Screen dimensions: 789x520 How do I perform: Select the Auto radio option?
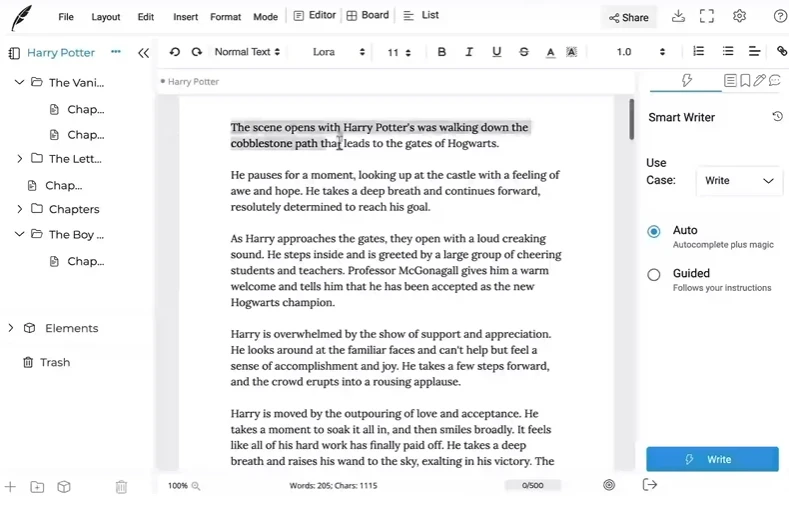click(x=654, y=231)
